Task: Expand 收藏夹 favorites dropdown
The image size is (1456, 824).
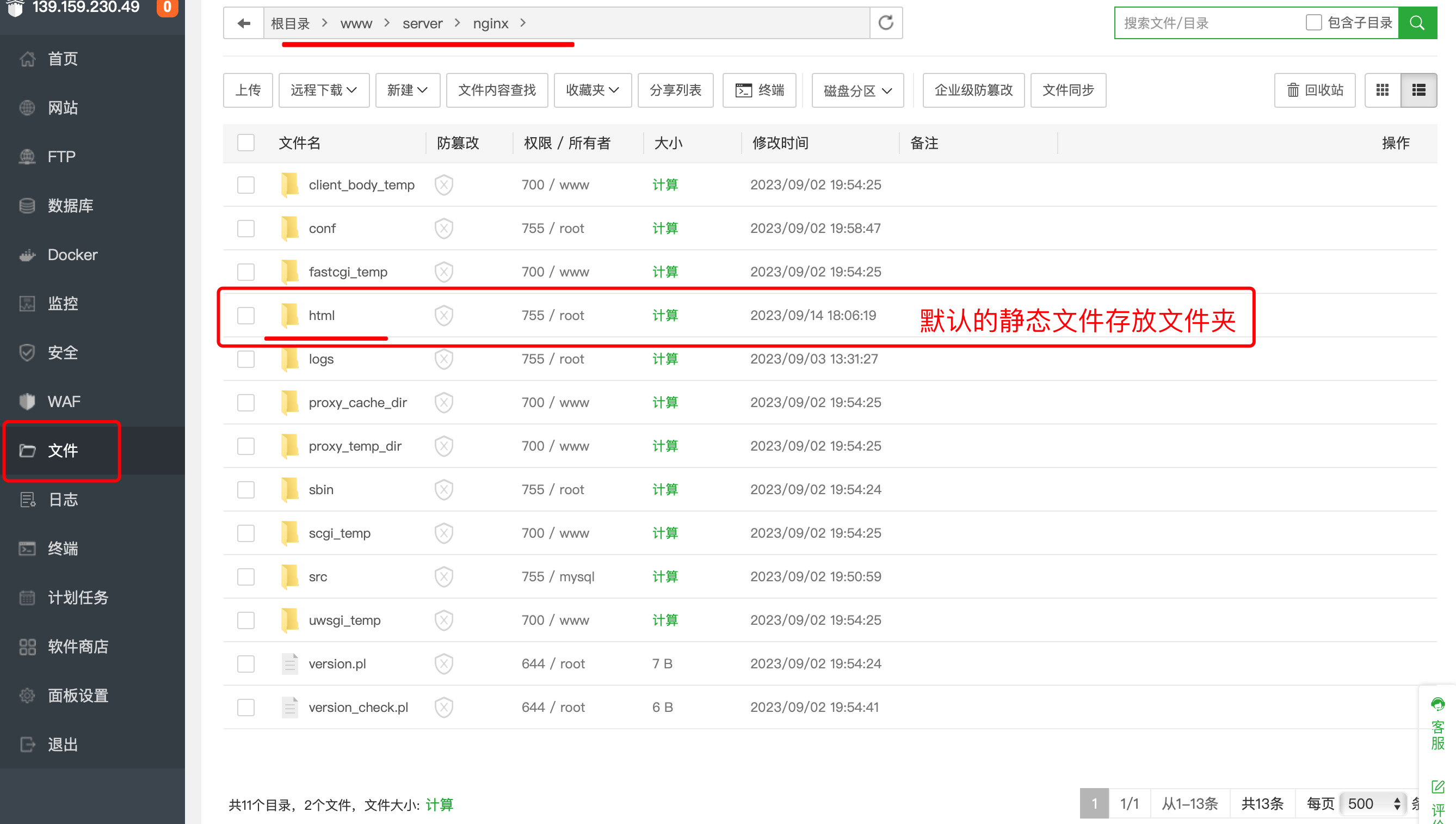Action: click(593, 90)
